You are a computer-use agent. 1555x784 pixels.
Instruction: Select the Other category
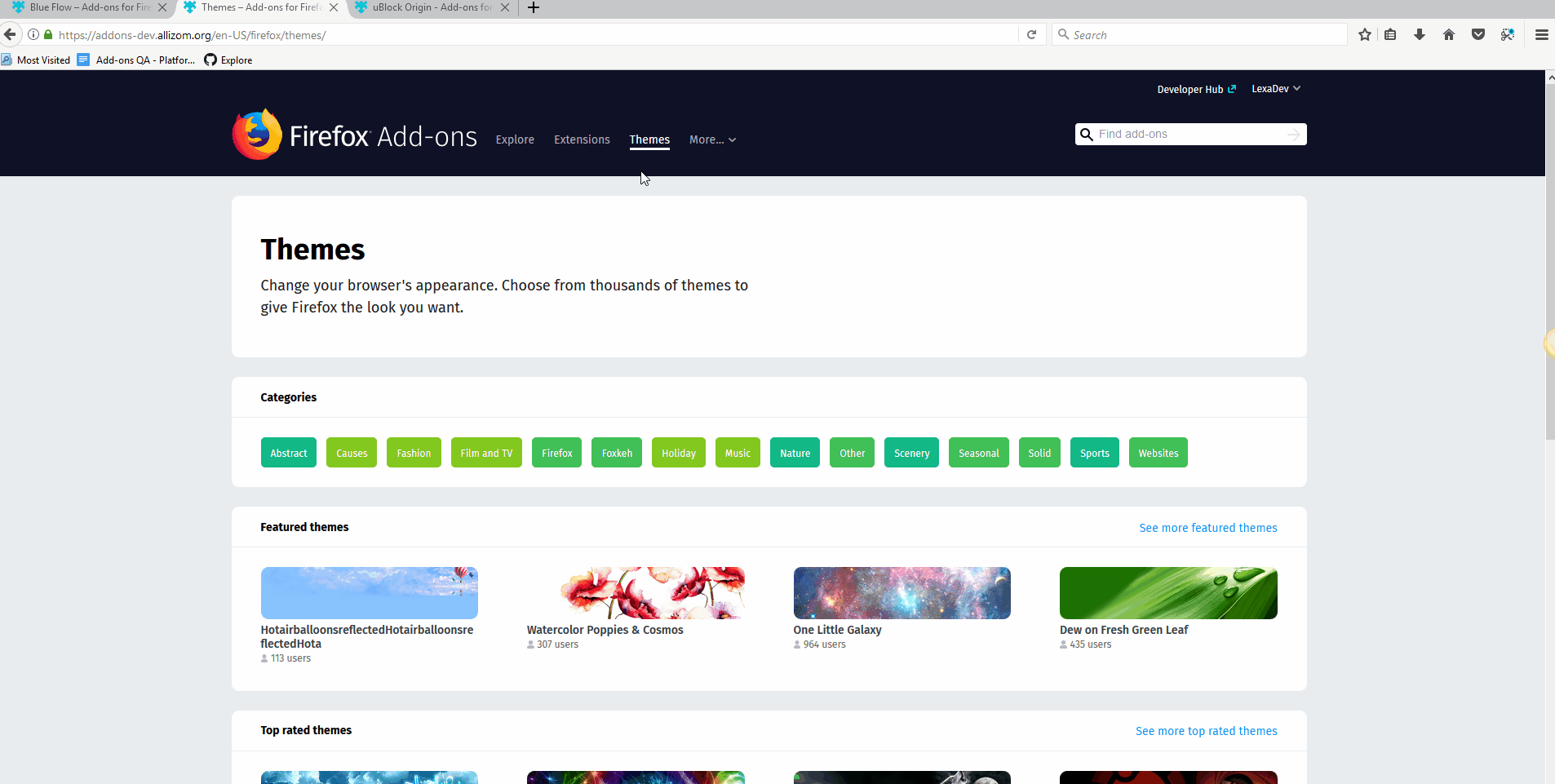(852, 453)
